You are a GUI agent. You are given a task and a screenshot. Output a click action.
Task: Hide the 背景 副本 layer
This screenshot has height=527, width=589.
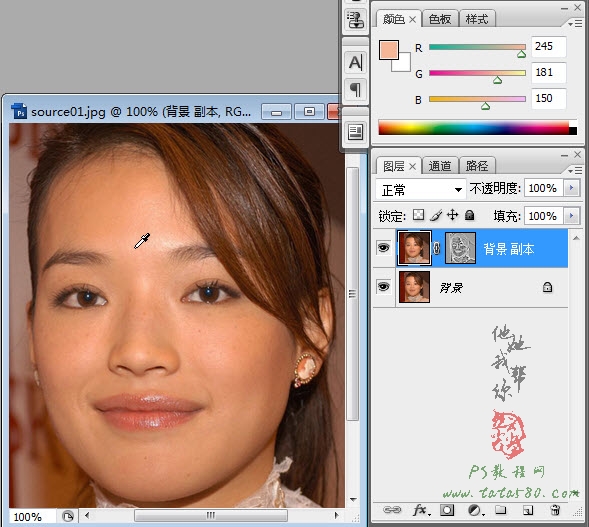tap(384, 248)
